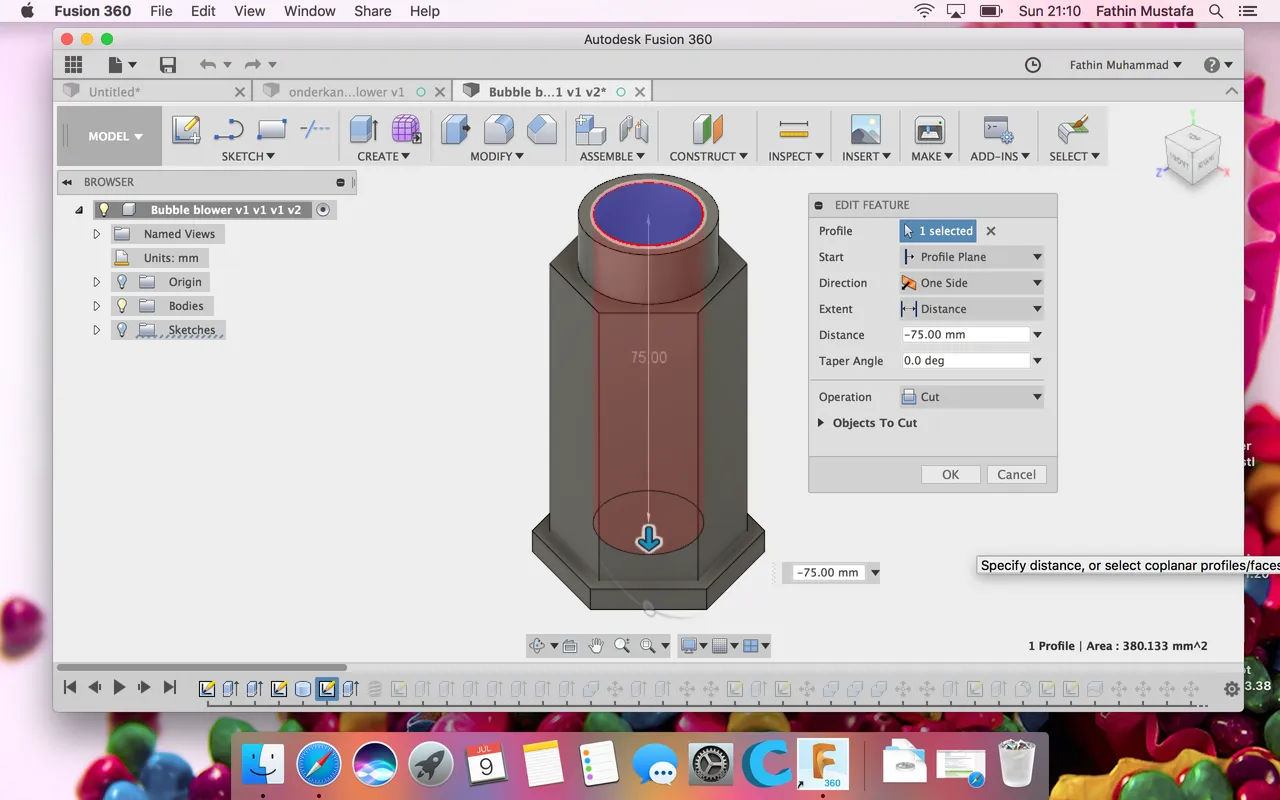Viewport: 1280px width, 800px height.
Task: Click the Save disk icon
Action: [168, 65]
